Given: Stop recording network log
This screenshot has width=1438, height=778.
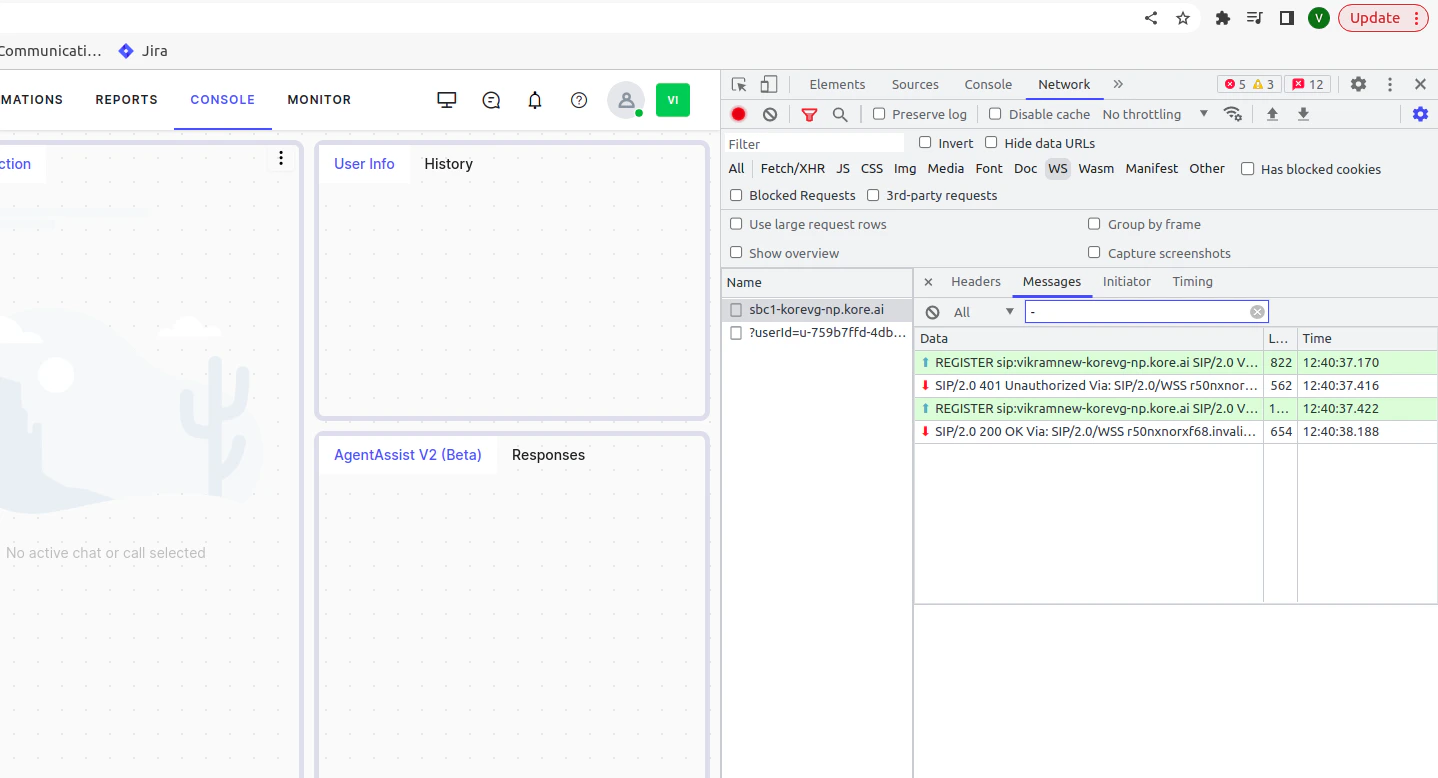Looking at the screenshot, I should (x=738, y=114).
